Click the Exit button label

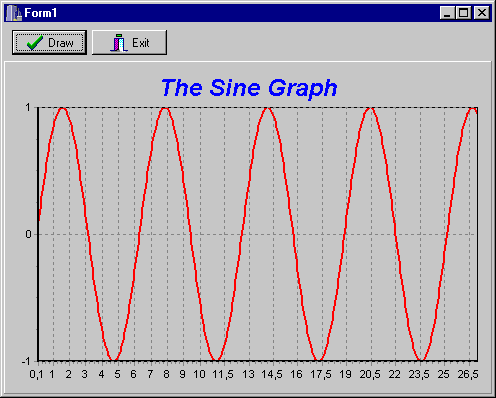click(141, 43)
